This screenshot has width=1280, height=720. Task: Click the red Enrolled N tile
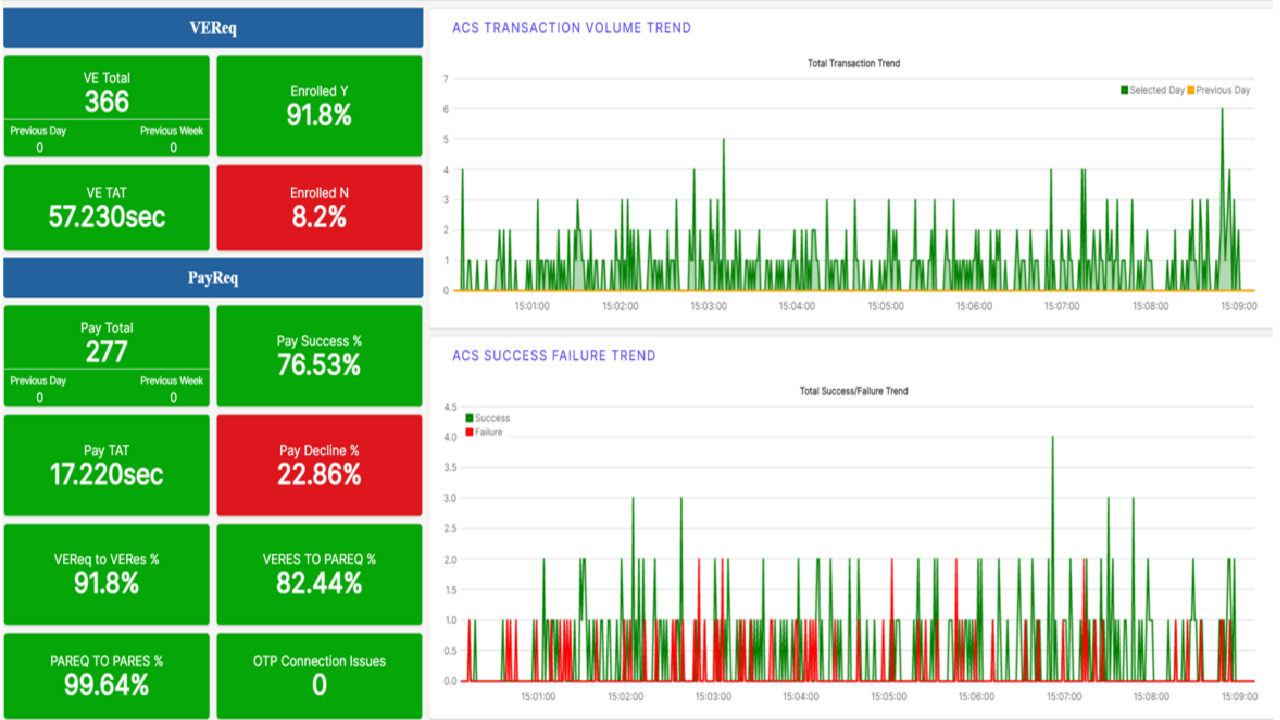coord(319,207)
